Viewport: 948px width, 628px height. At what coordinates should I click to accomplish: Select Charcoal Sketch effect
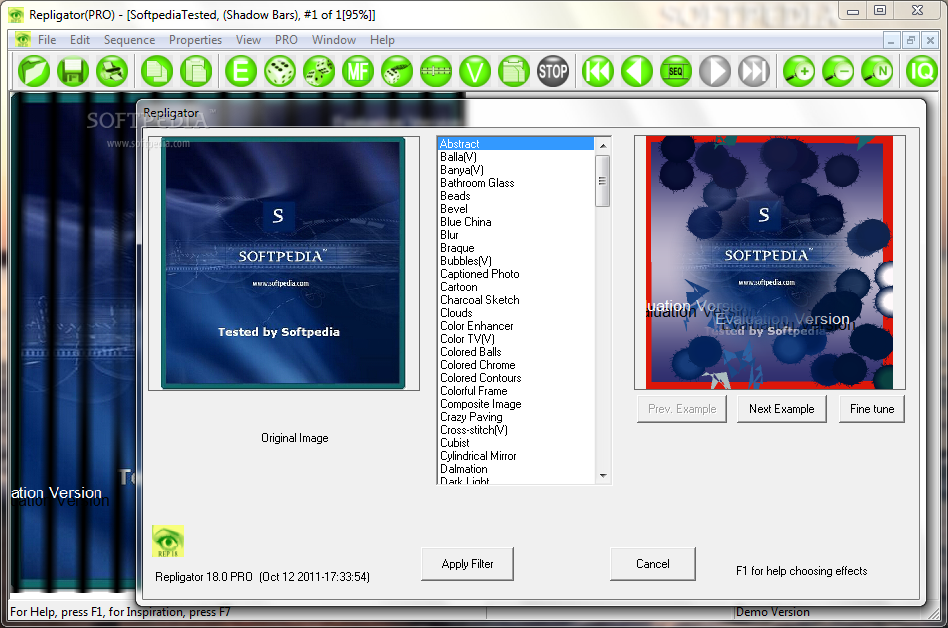point(515,300)
